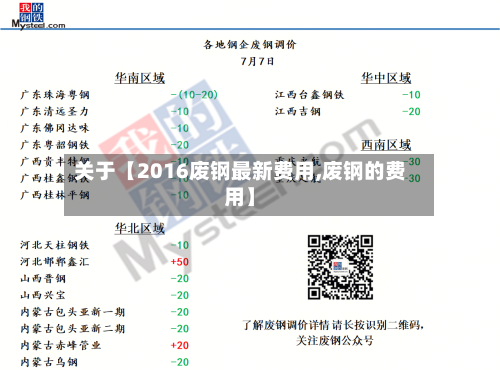Viewport: 500px width, 370px height.
Task: Click the row name '内蒙古包头亚新二期'
Action: (73, 329)
